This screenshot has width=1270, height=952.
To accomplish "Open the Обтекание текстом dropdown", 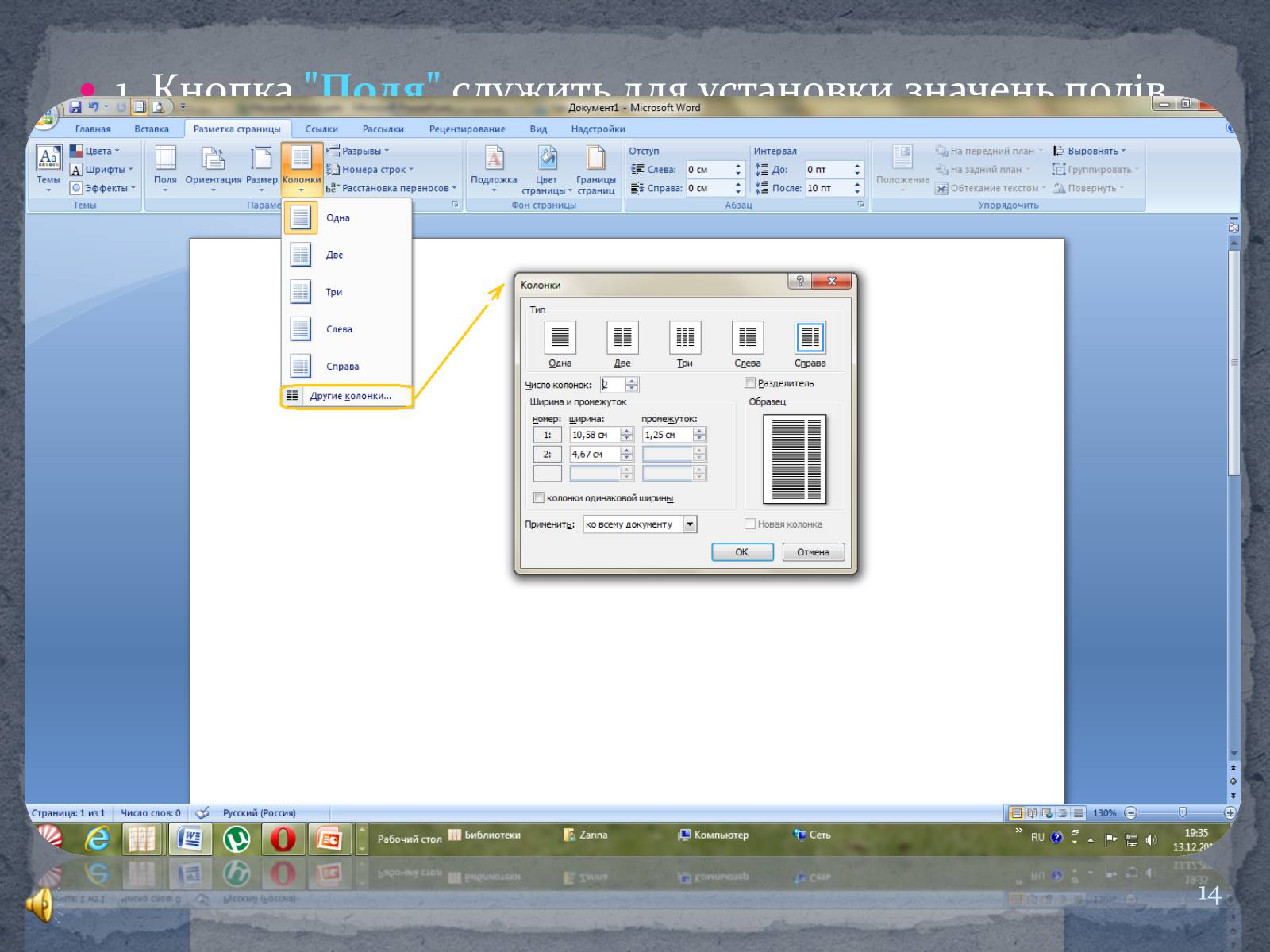I will click(x=991, y=188).
